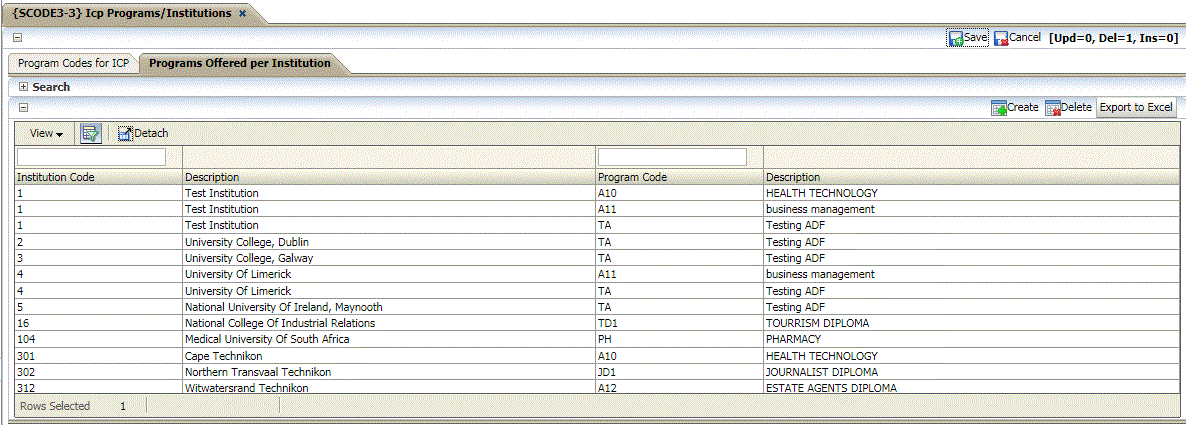Create a new program row
The width and height of the screenshot is (1188, 425).
[1014, 108]
